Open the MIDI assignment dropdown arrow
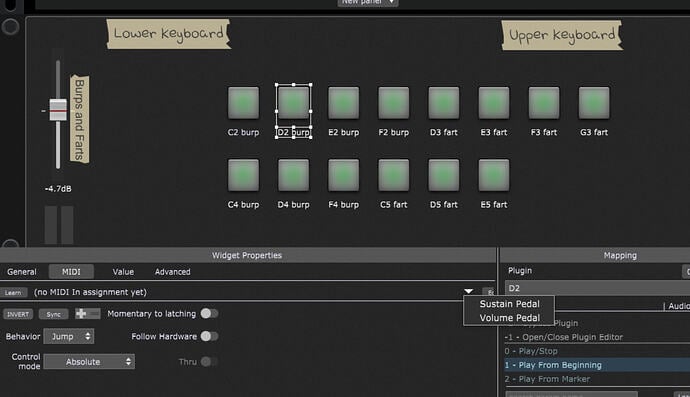This screenshot has width=690, height=397. (x=468, y=291)
